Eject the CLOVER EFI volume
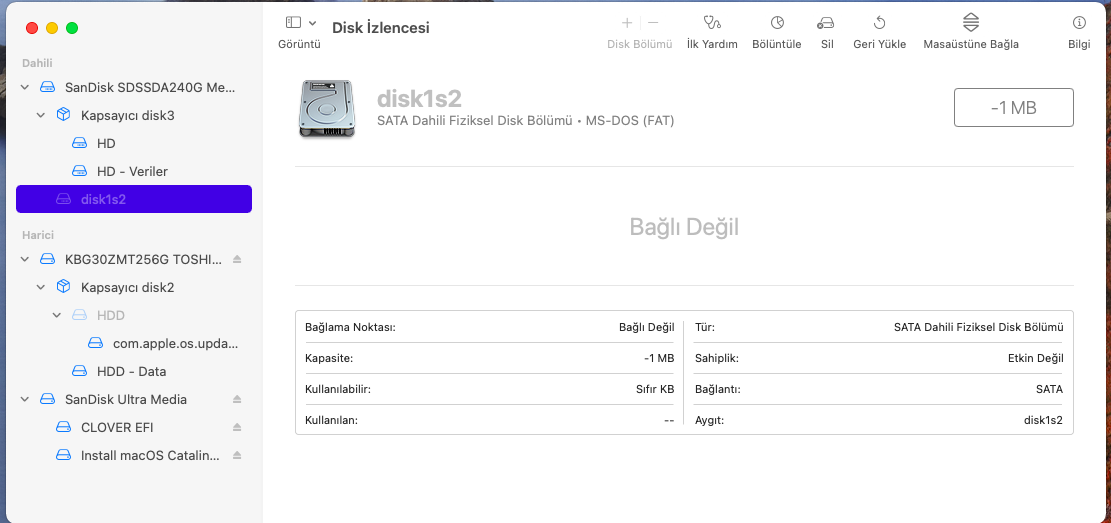Image resolution: width=1111 pixels, height=523 pixels. point(237,428)
